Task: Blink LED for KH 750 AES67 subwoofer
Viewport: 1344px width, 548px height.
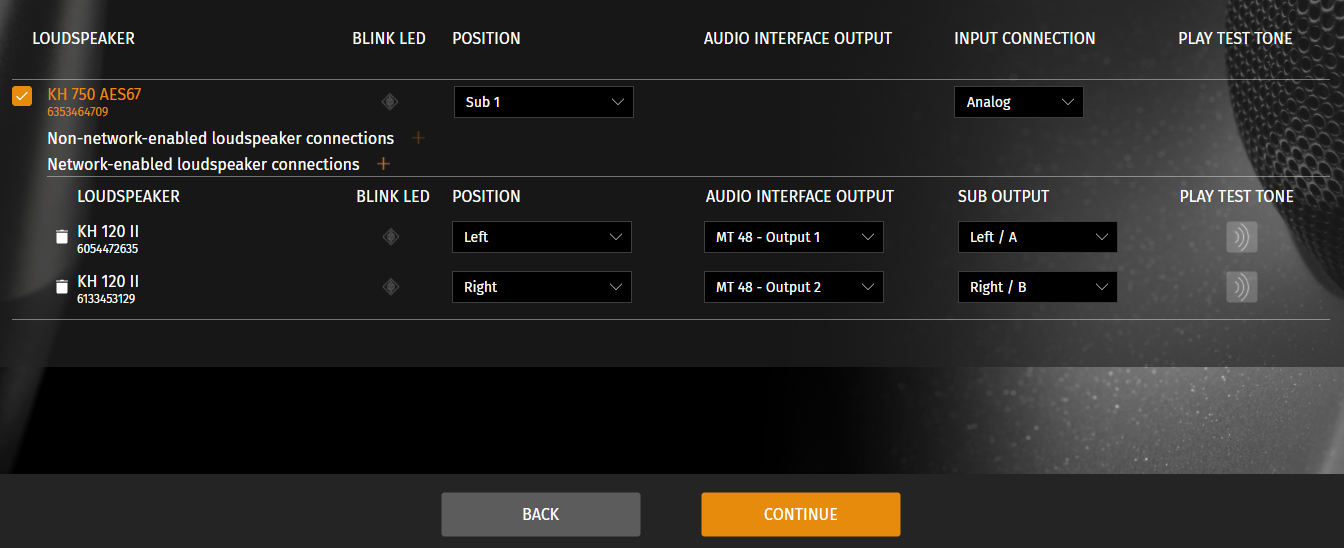Action: click(x=390, y=101)
